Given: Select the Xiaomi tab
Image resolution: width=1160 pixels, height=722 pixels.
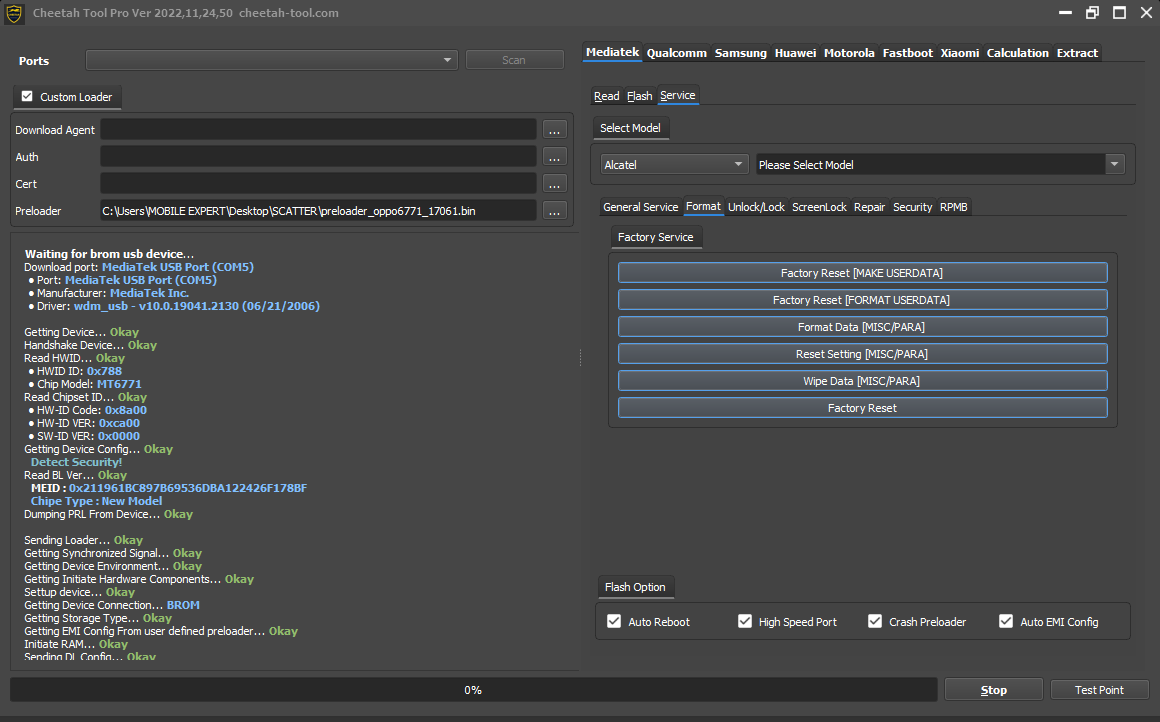Looking at the screenshot, I should (960, 53).
